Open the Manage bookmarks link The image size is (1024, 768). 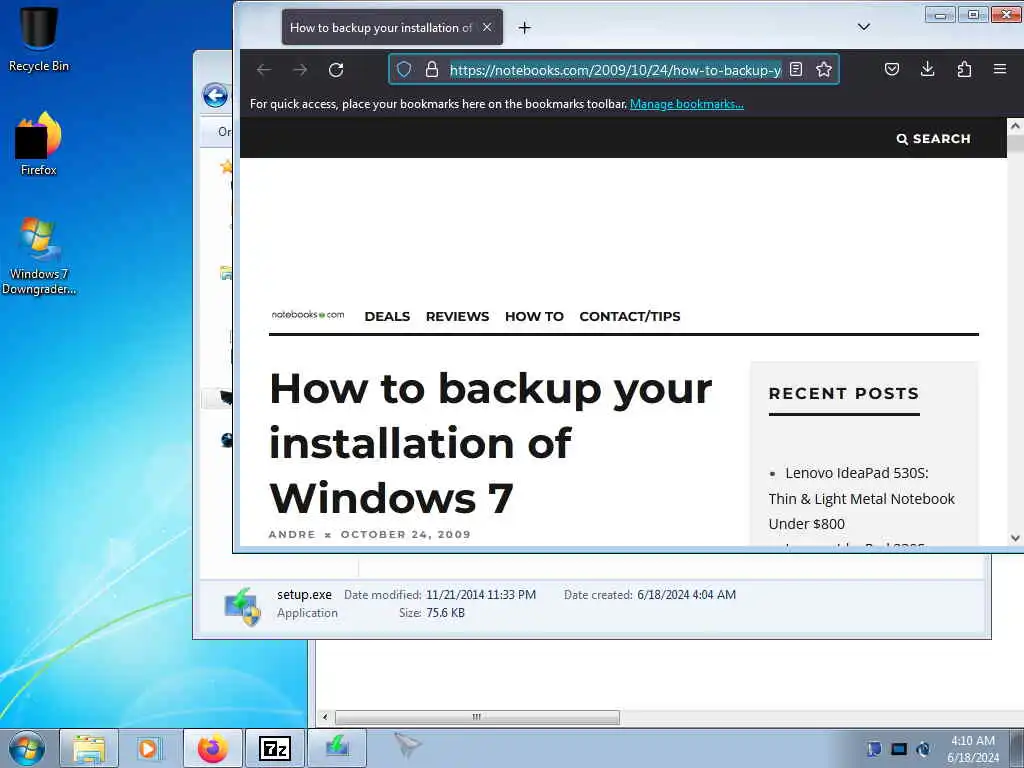pyautogui.click(x=686, y=104)
